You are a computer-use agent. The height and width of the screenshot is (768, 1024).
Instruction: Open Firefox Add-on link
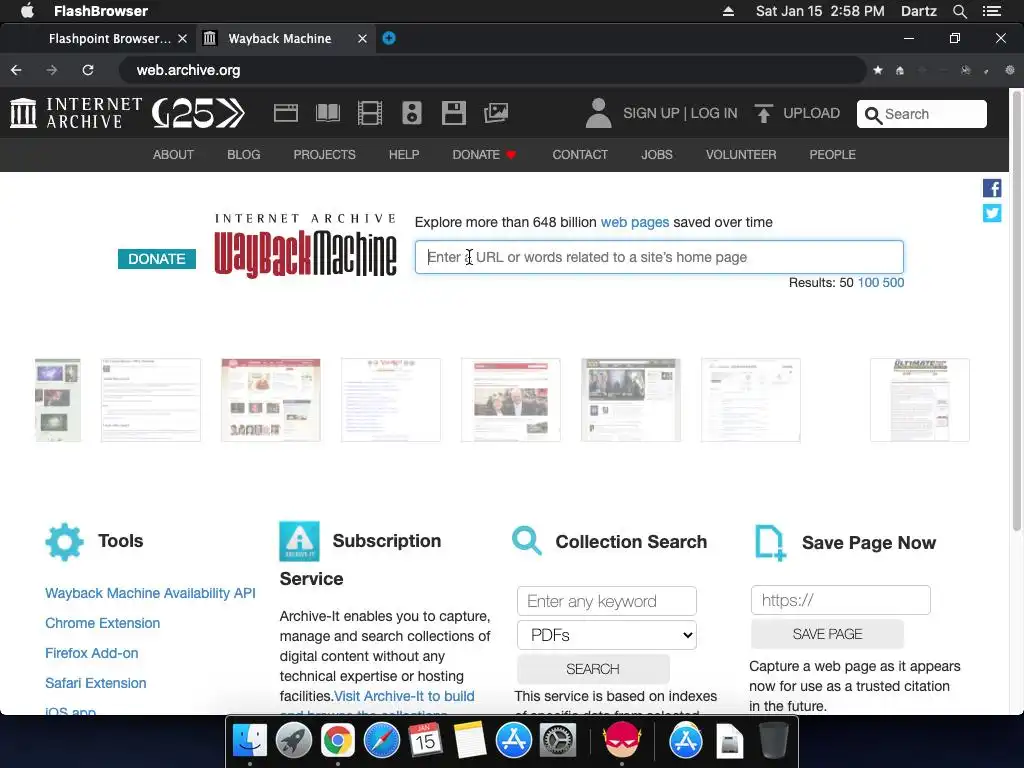[91, 653]
